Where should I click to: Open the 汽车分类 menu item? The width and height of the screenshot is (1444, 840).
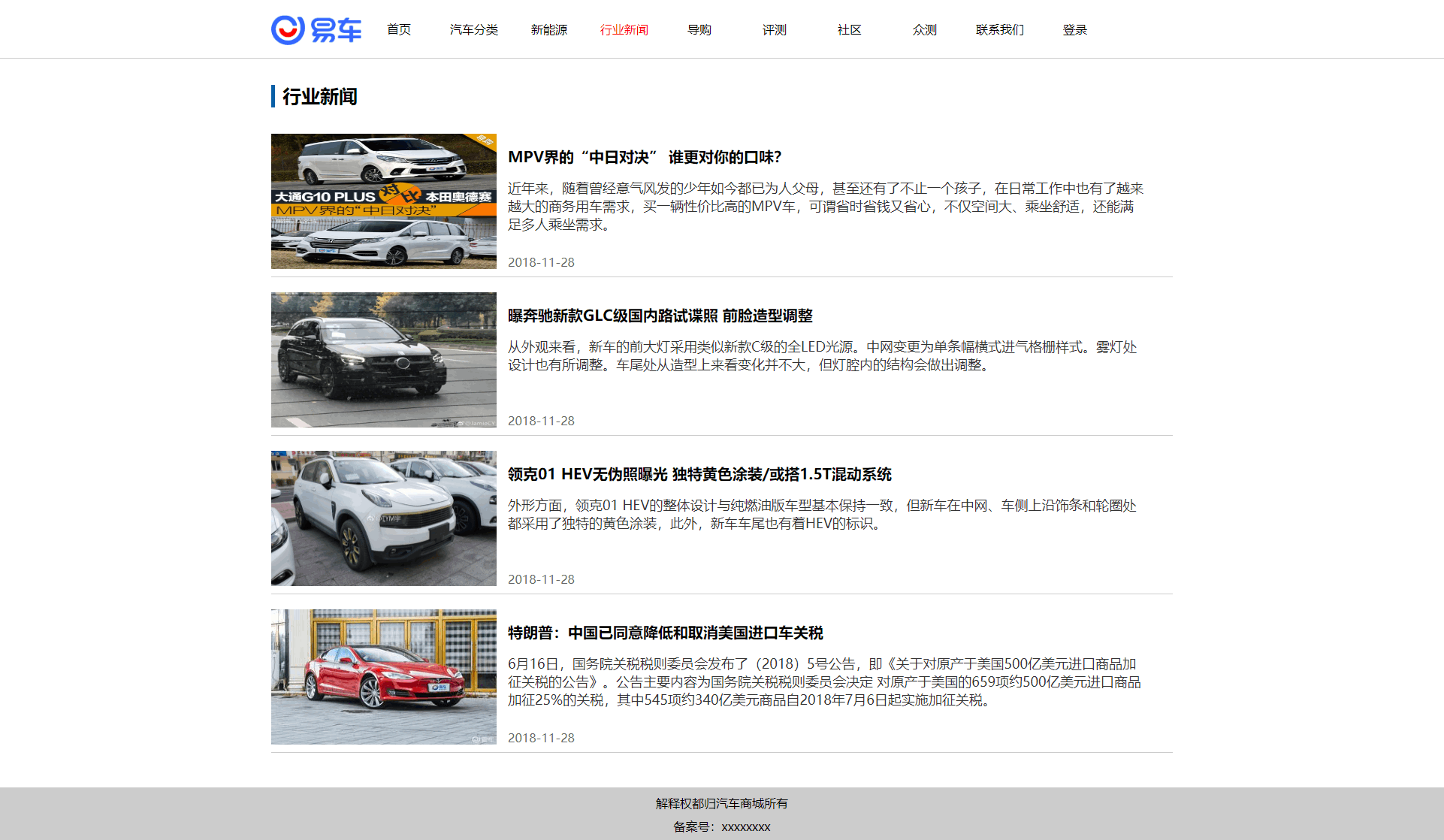(474, 30)
